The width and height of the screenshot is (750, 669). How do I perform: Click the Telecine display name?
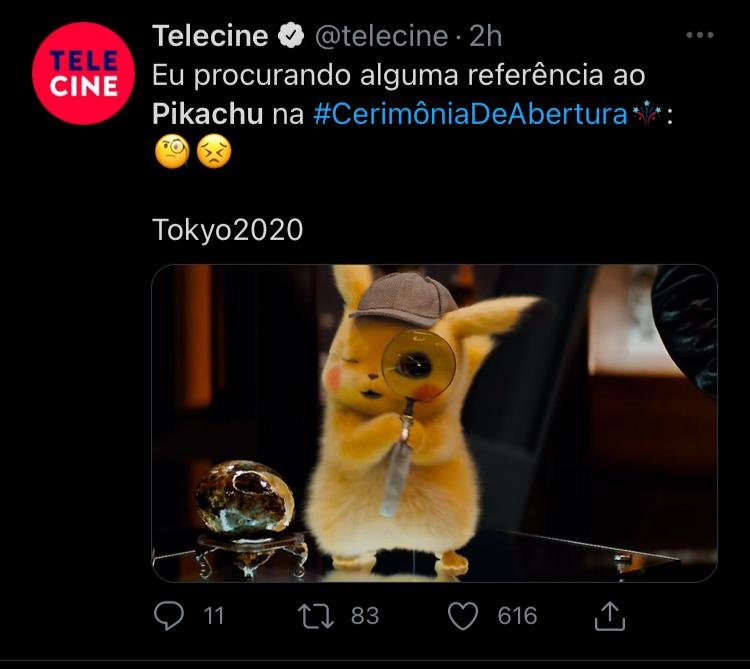tap(210, 36)
